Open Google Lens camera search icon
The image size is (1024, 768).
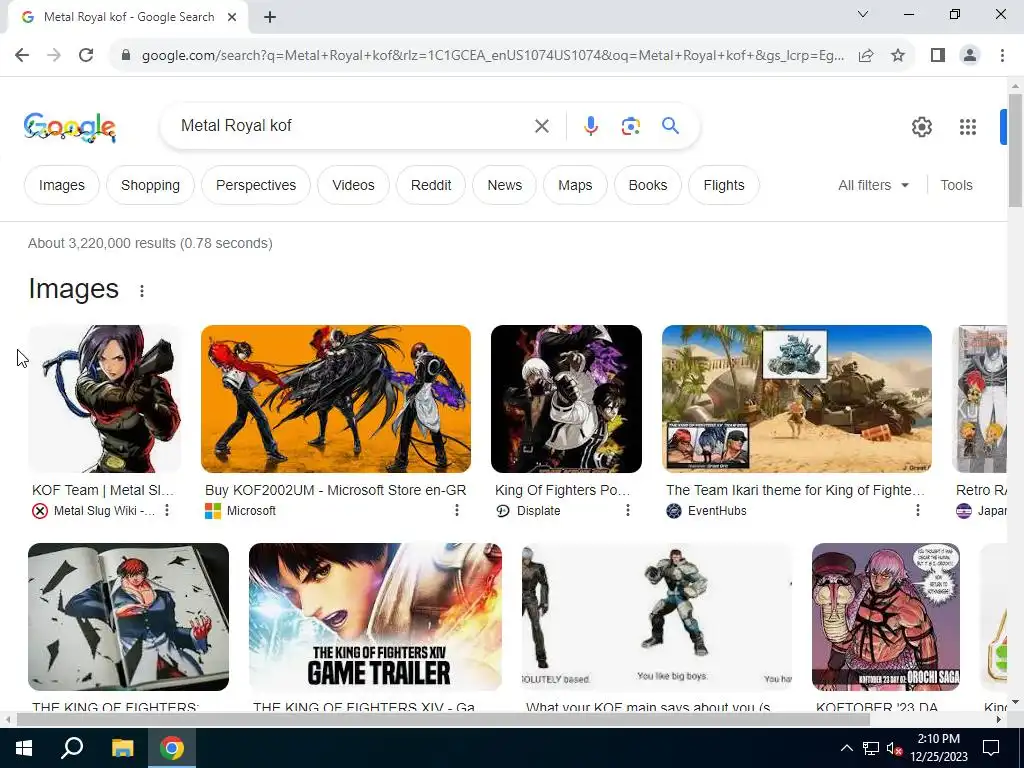coord(630,126)
